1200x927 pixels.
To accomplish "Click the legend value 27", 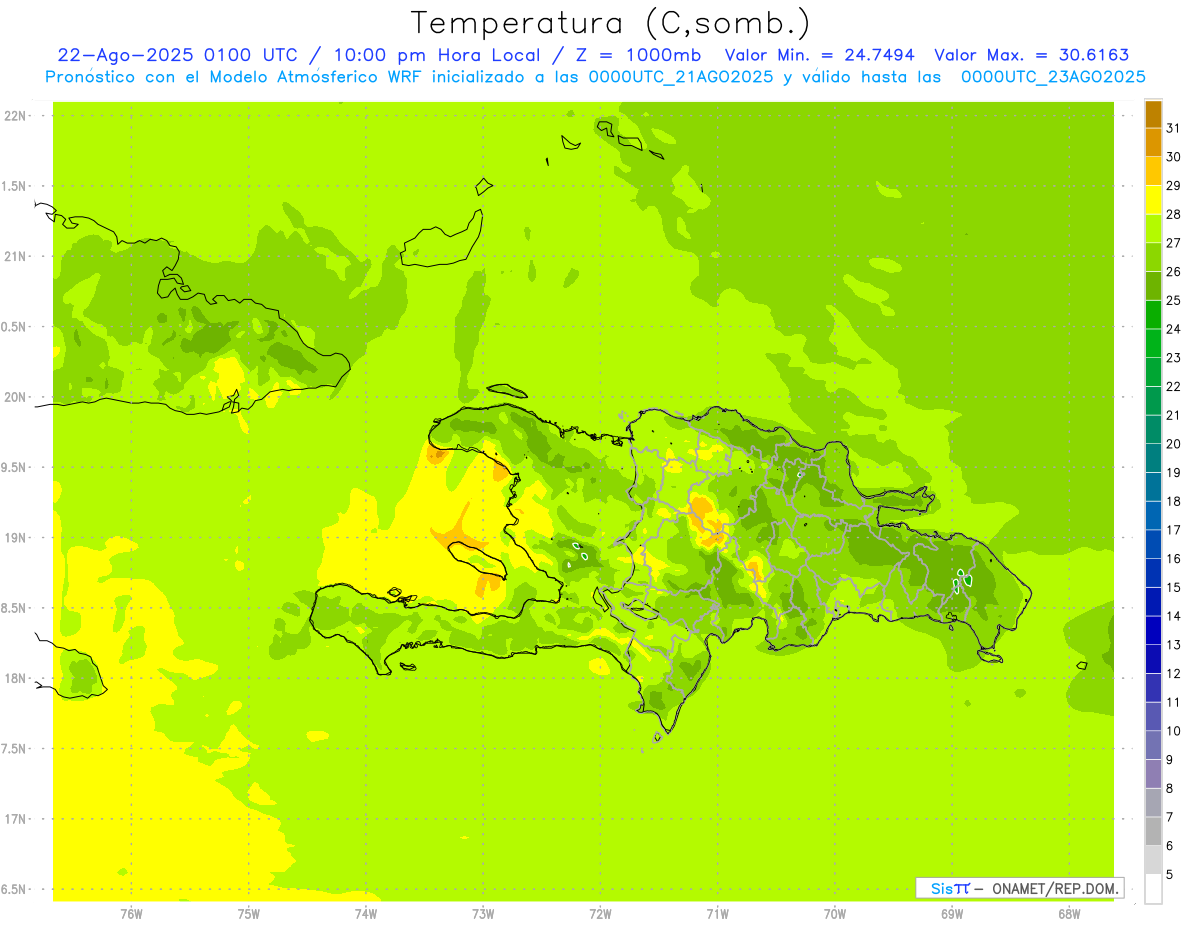I will (x=1173, y=243).
